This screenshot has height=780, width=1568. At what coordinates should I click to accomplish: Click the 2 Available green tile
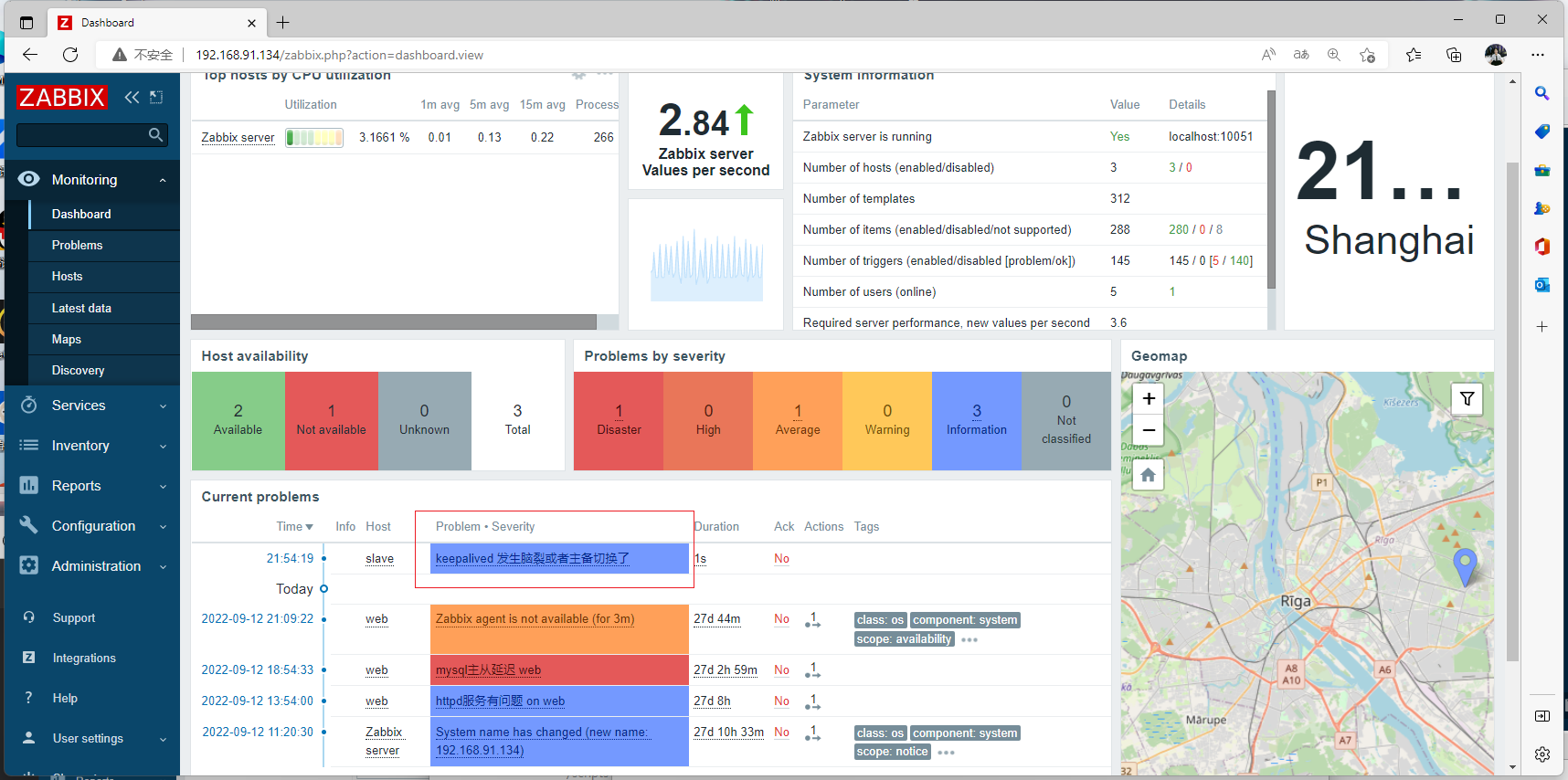[x=238, y=420]
